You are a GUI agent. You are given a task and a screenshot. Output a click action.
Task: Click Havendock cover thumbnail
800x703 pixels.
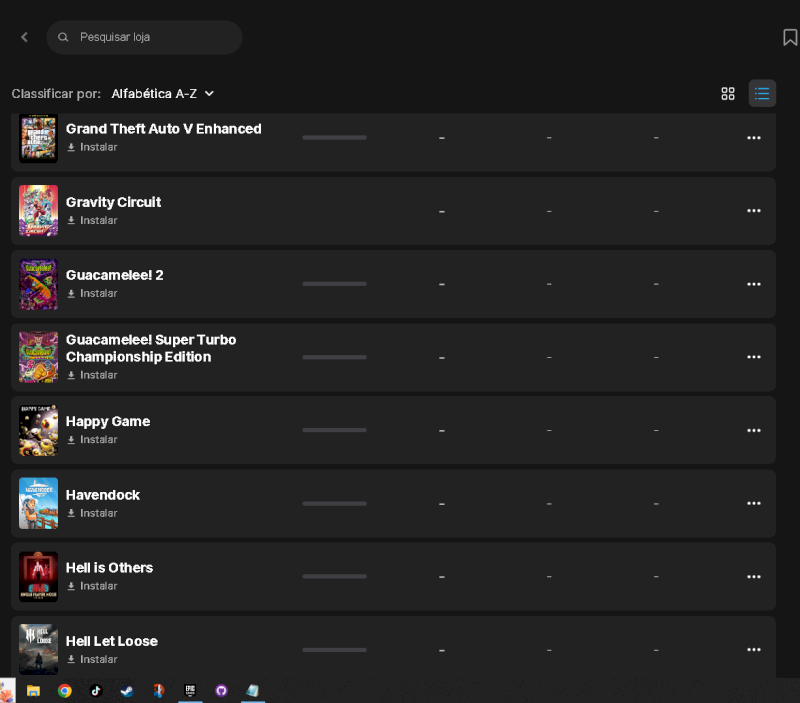(38, 504)
